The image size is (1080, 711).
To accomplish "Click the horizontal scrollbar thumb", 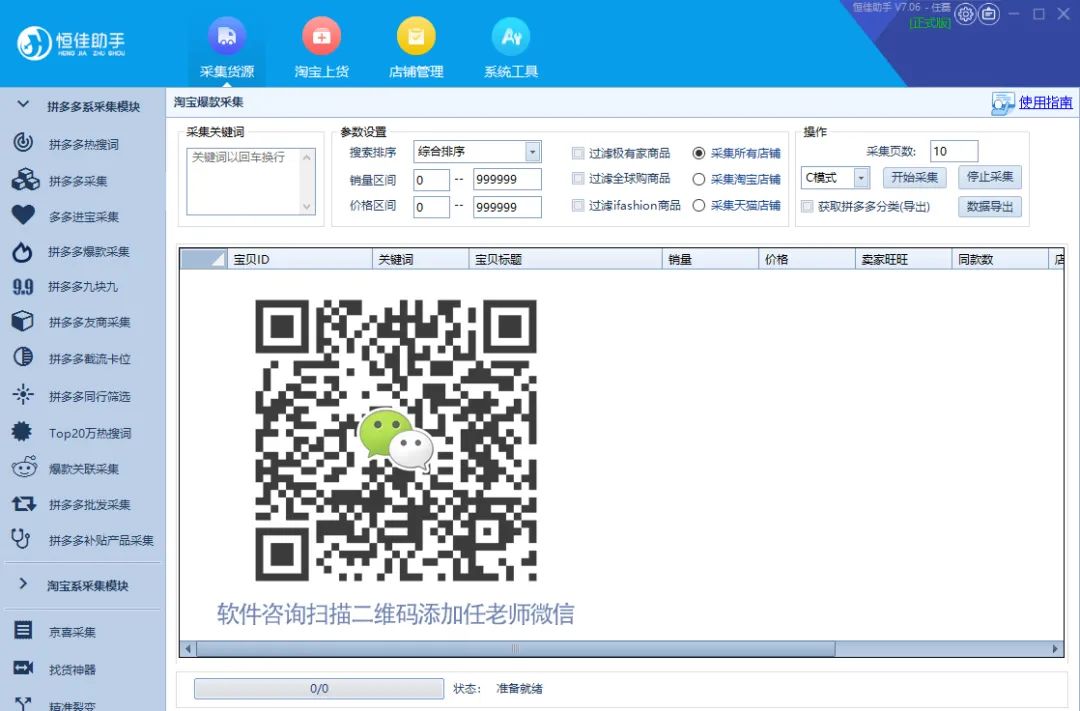I will pyautogui.click(x=515, y=648).
